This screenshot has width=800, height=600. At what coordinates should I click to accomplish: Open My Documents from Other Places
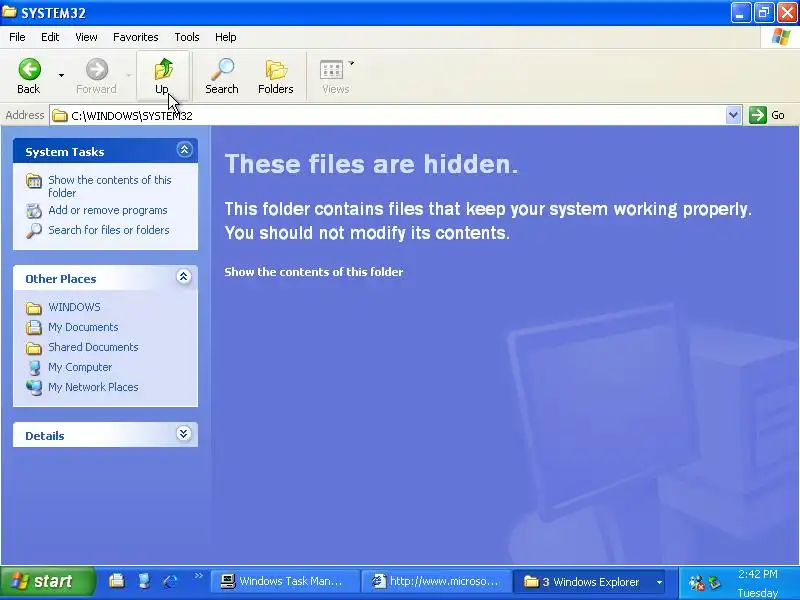(83, 327)
